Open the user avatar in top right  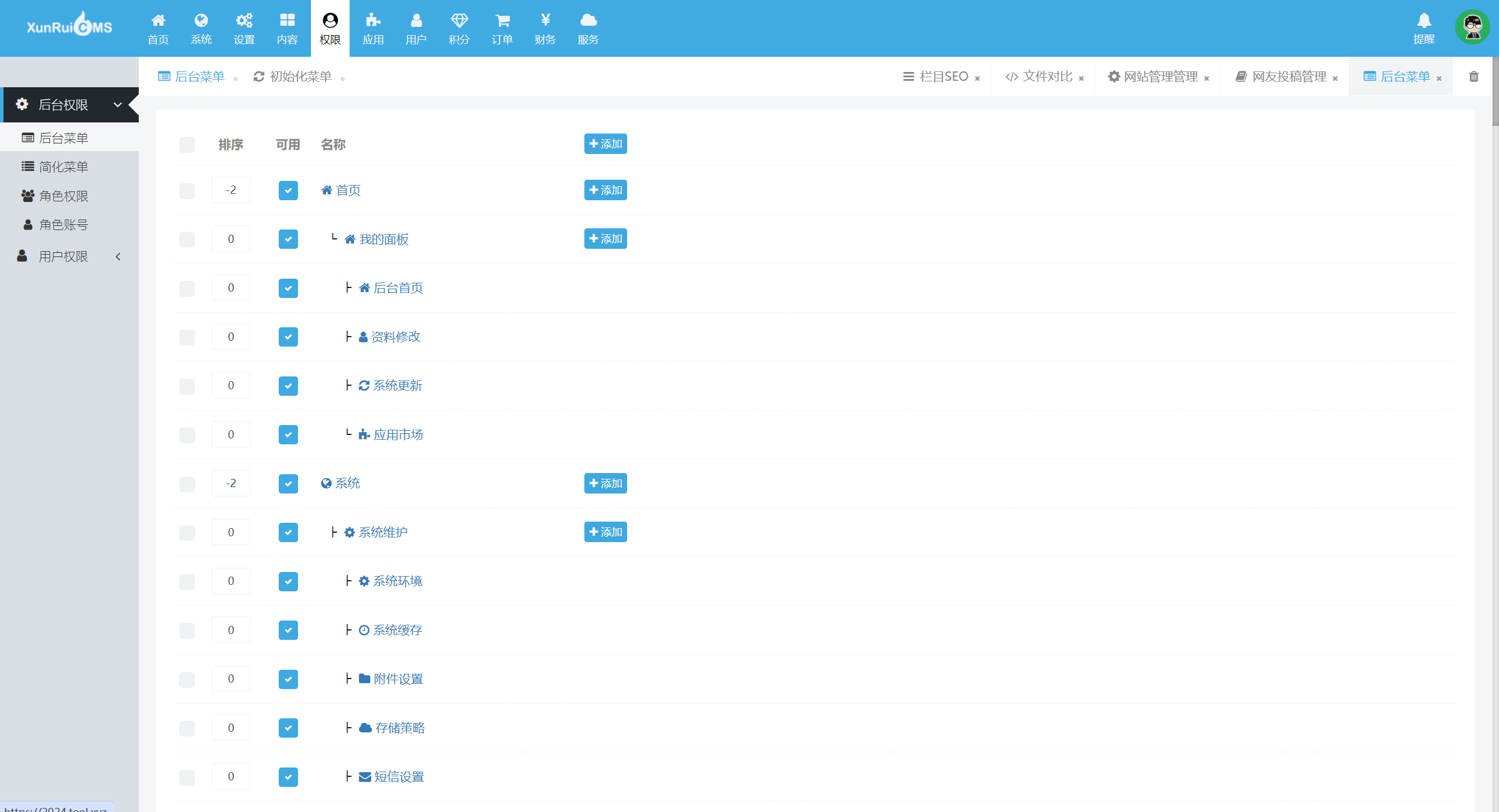click(x=1472, y=27)
